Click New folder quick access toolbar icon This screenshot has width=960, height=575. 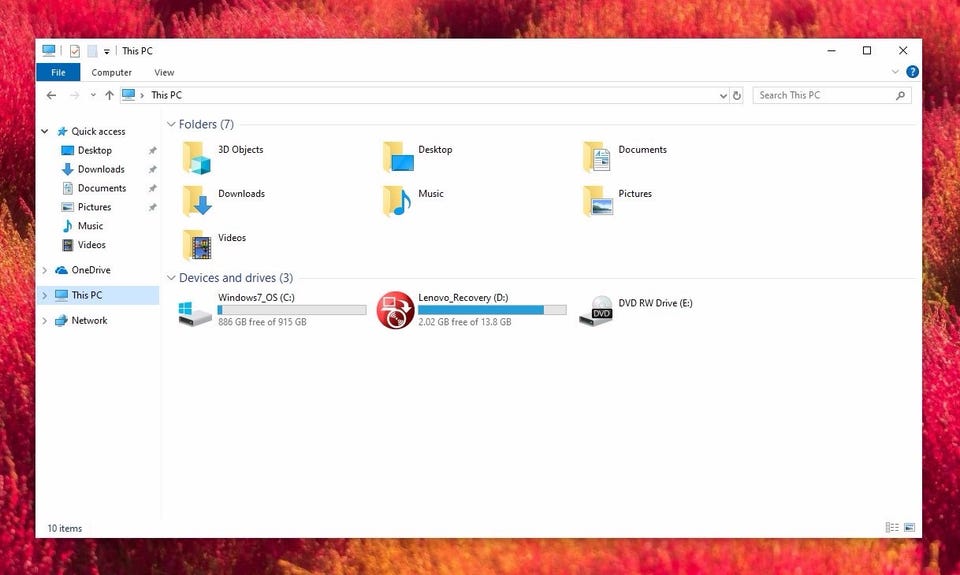(x=92, y=51)
